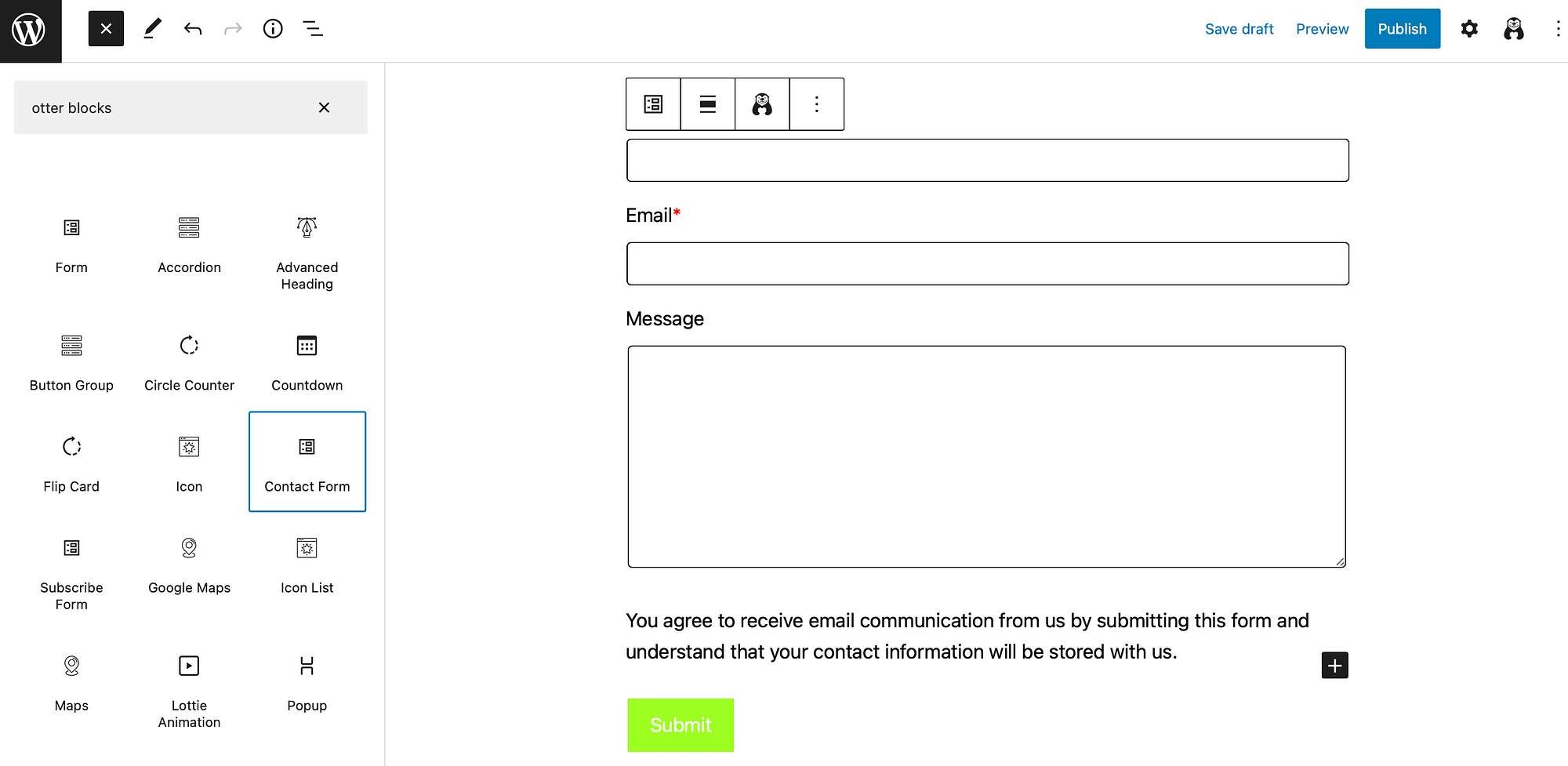Change the block alignment
Screen dimensions: 1568x766
click(708, 104)
